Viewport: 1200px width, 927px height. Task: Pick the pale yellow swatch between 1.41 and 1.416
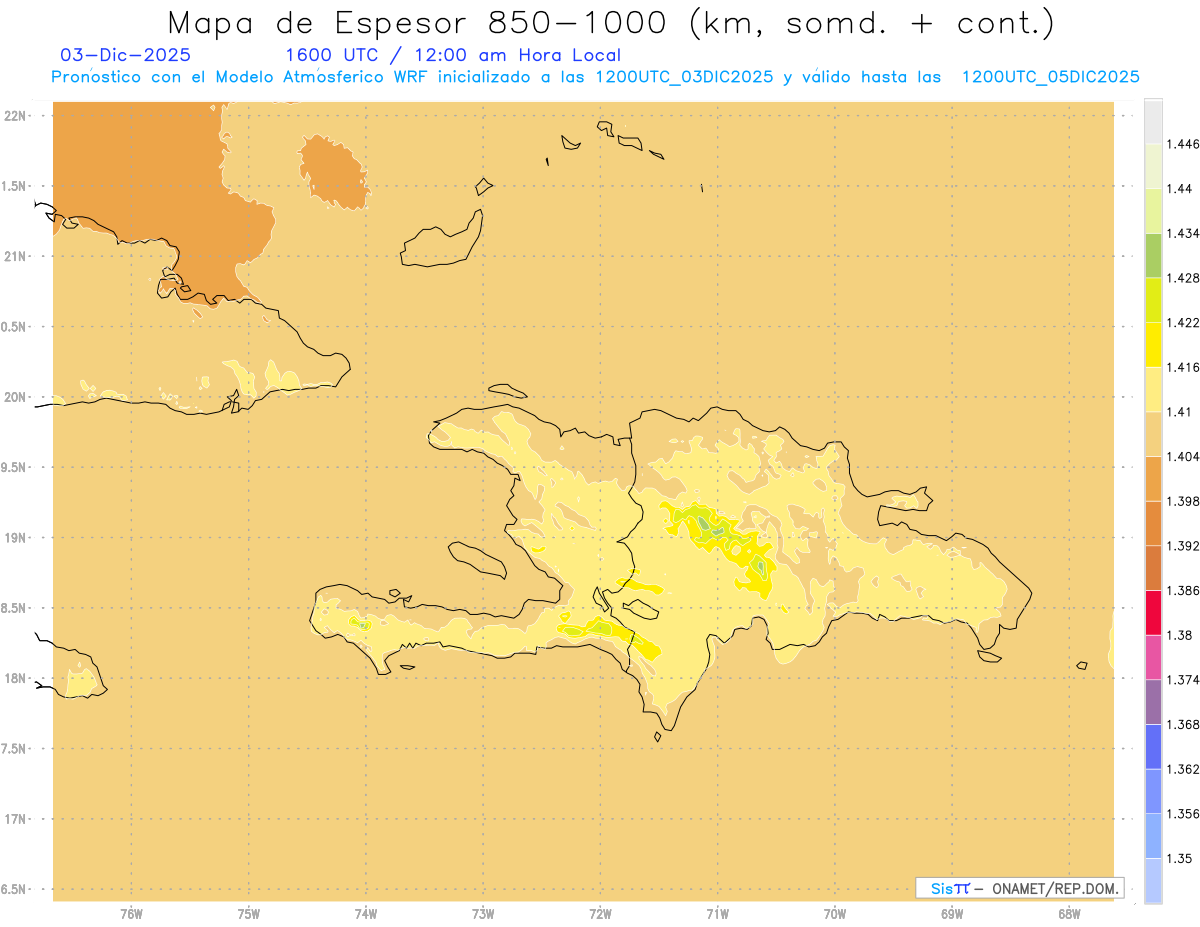(1153, 389)
